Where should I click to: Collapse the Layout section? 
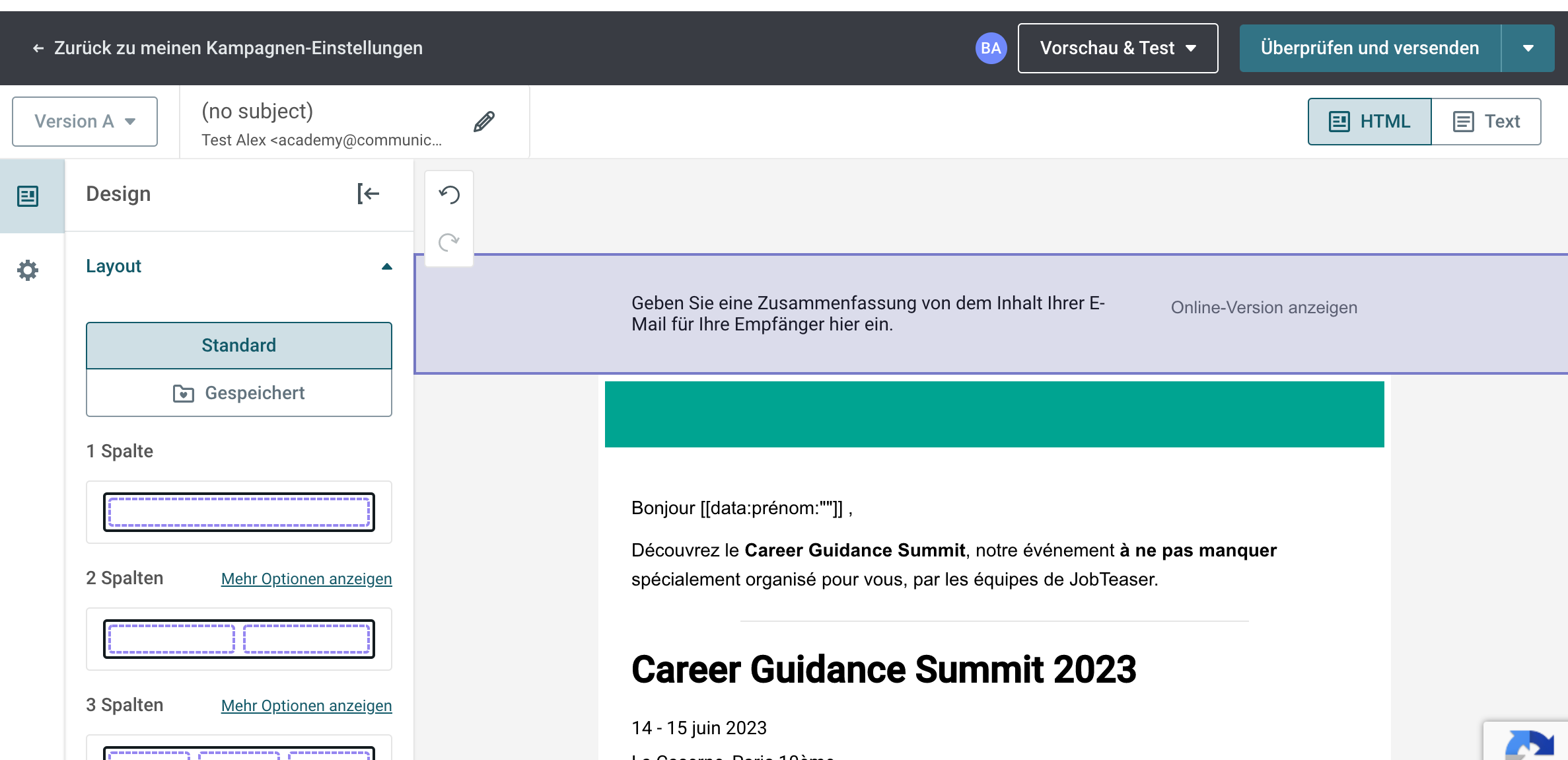387,266
